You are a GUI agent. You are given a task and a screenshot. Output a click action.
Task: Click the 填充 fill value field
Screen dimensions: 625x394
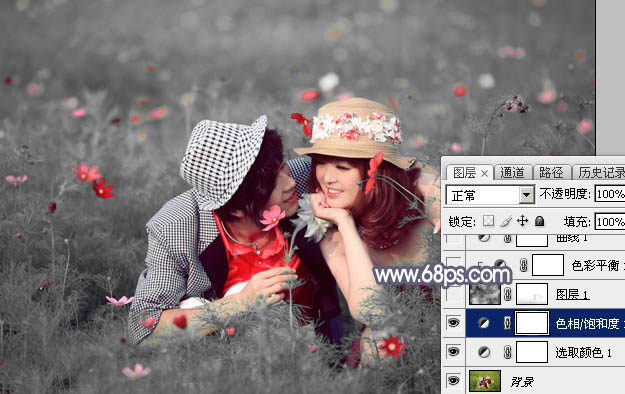click(x=610, y=222)
